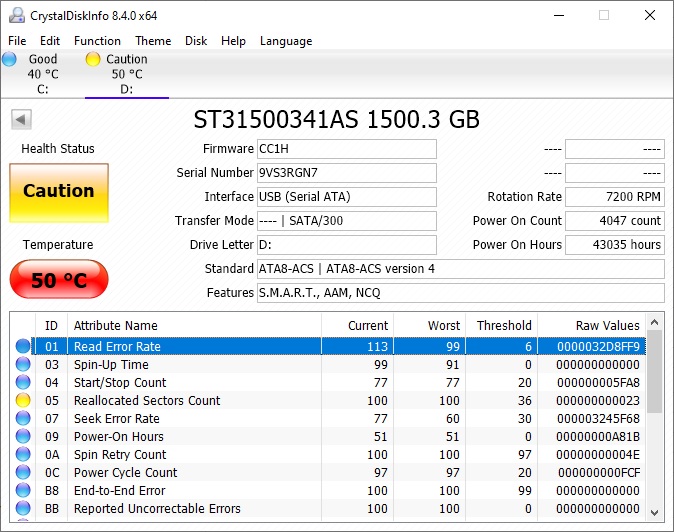Click the Temperature label above the red button
The height and width of the screenshot is (532, 674).
pyautogui.click(x=58, y=245)
